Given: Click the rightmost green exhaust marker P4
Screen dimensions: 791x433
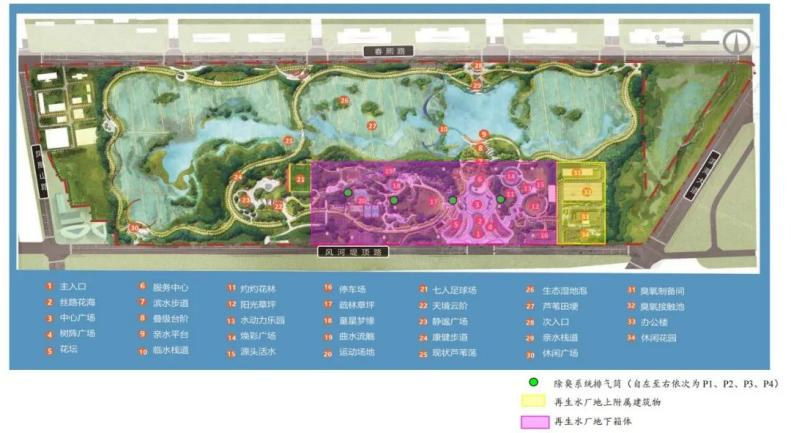Looking at the screenshot, I should pos(500,199).
